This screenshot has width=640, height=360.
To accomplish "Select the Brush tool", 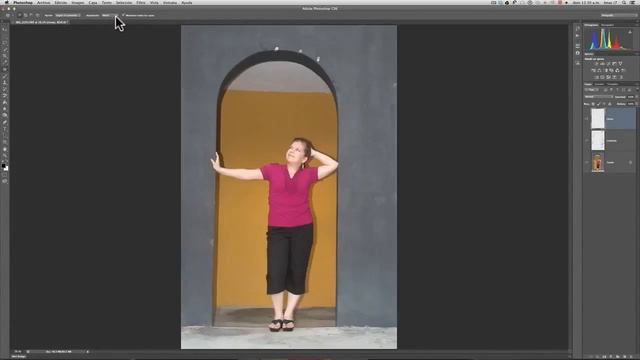I will (x=5, y=76).
